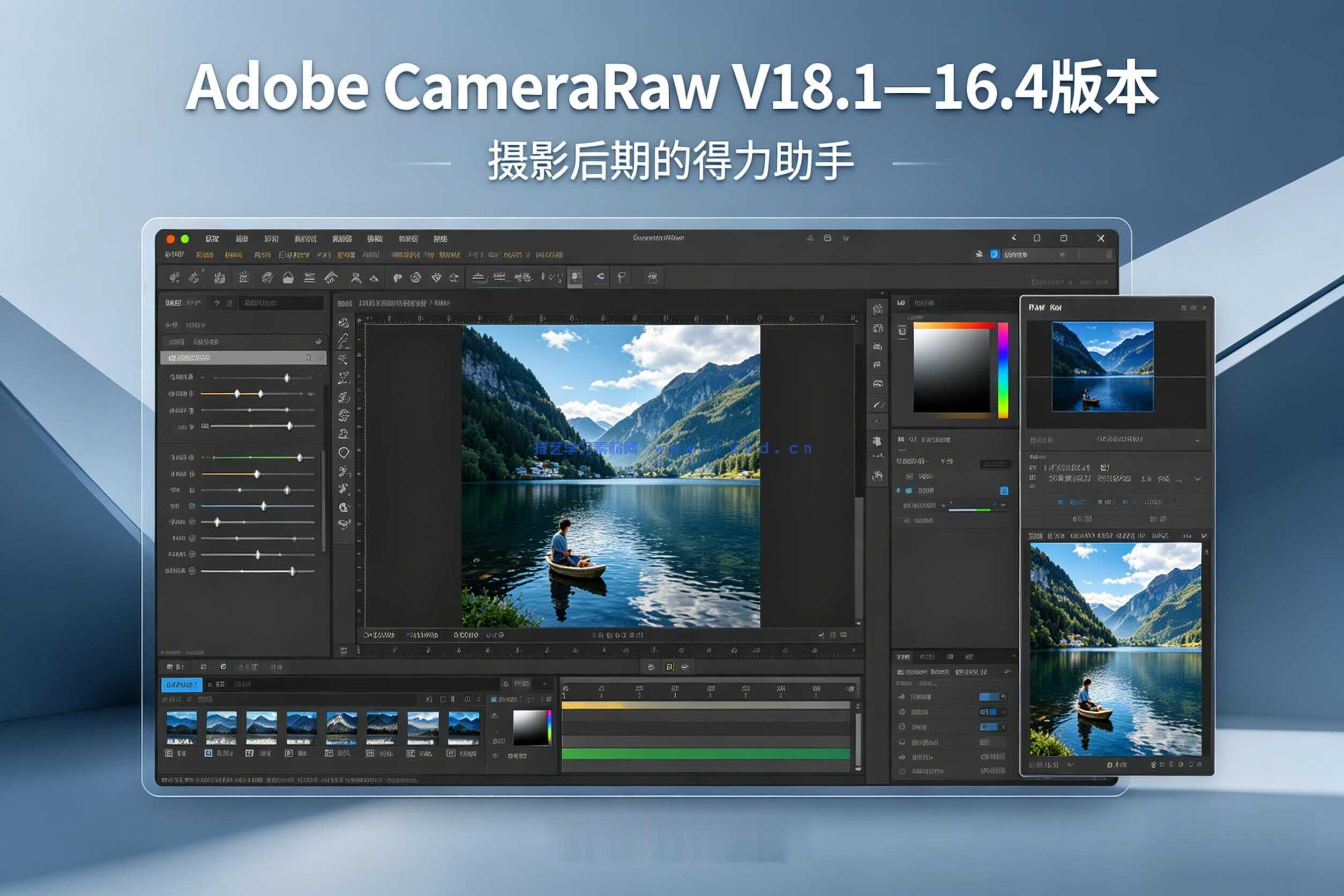The image size is (1344, 896).
Task: Switch the topmost blue toggle in lower-right list
Action: (x=992, y=697)
